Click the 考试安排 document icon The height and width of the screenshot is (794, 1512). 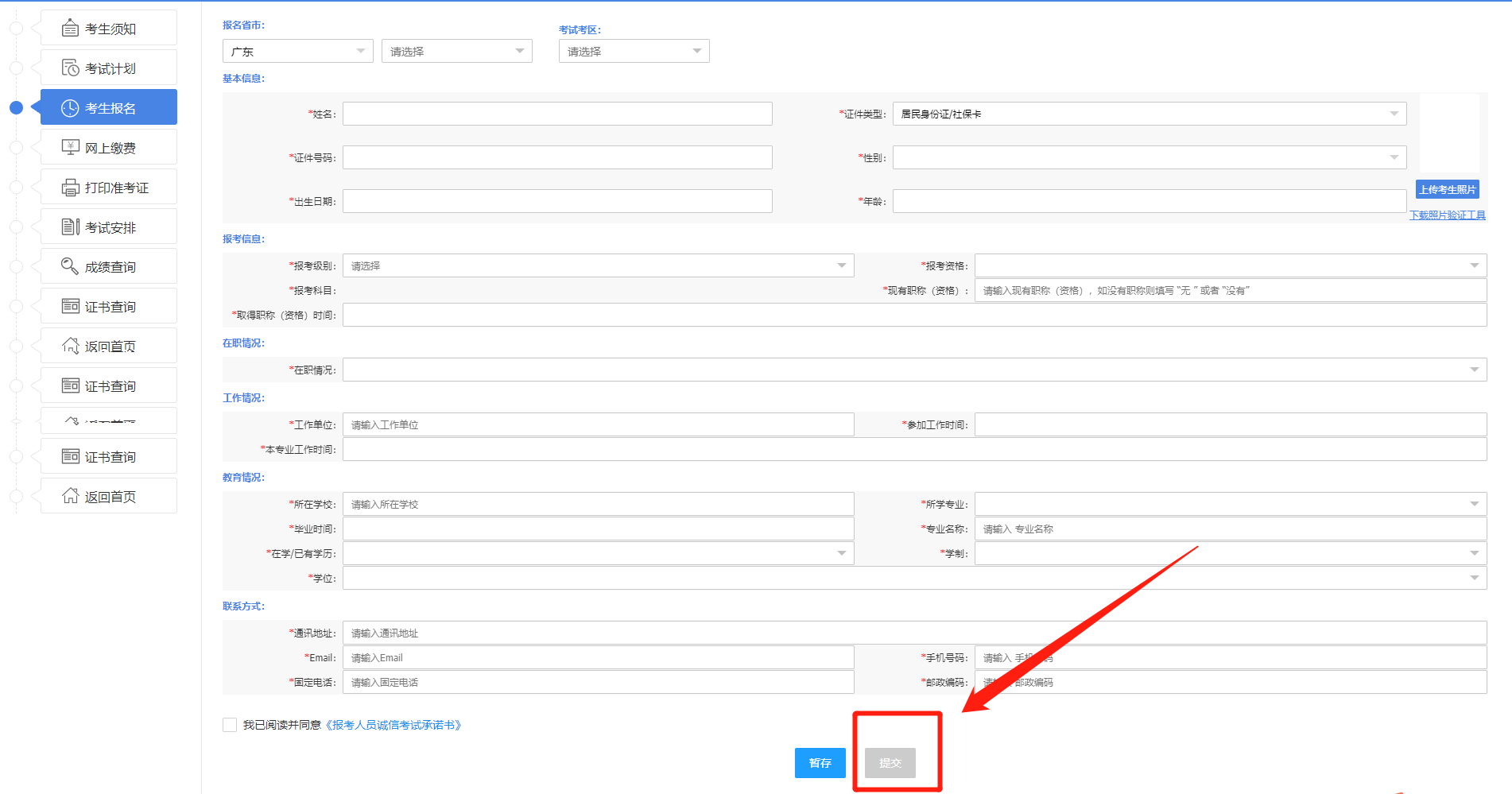[70, 227]
